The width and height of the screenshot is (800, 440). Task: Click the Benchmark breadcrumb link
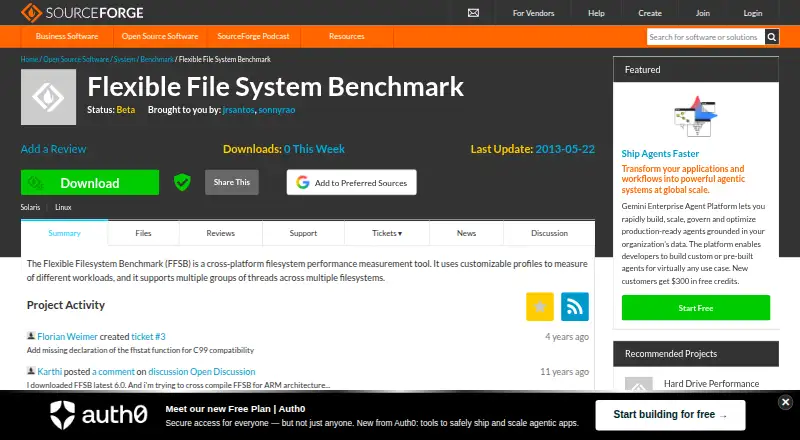[157, 59]
